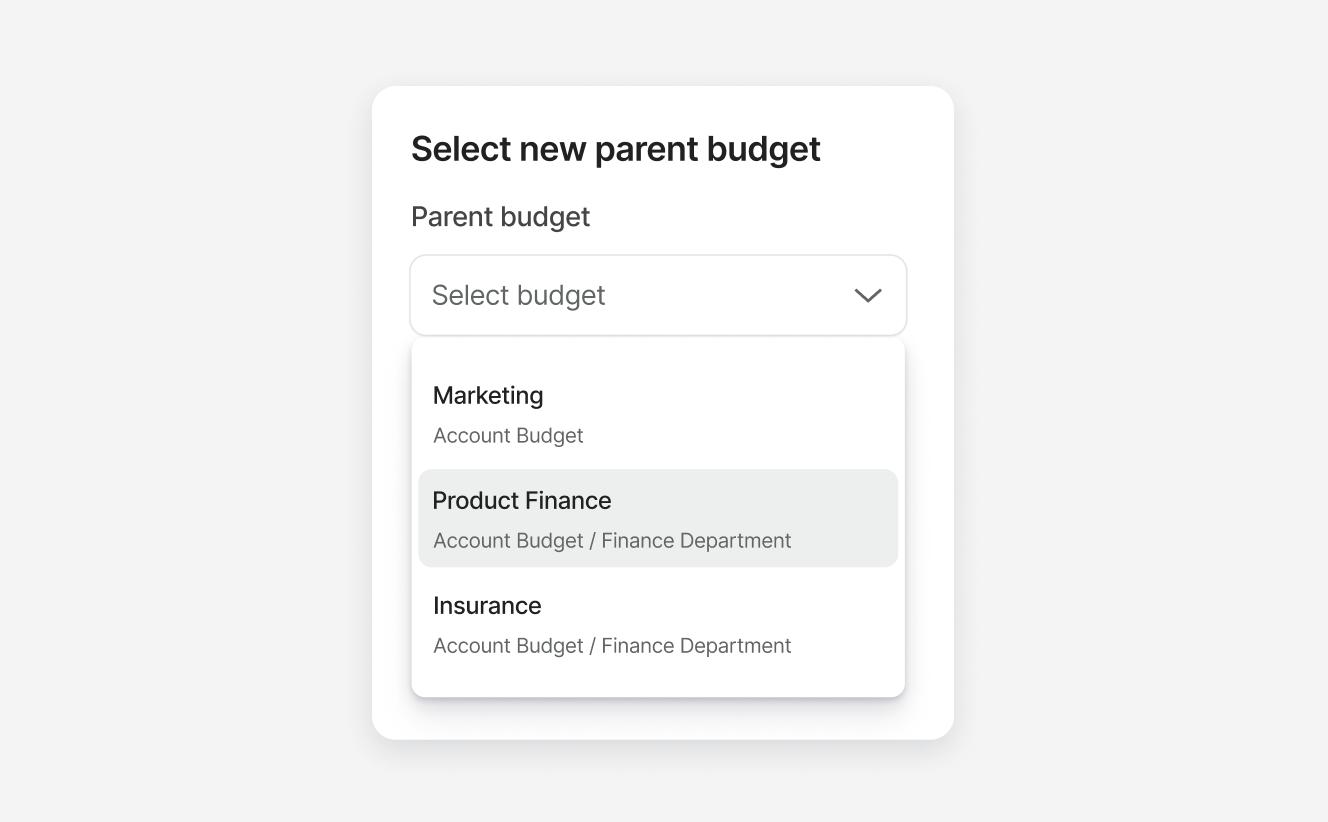
Task: Click the Parent budget field label
Action: pos(500,216)
